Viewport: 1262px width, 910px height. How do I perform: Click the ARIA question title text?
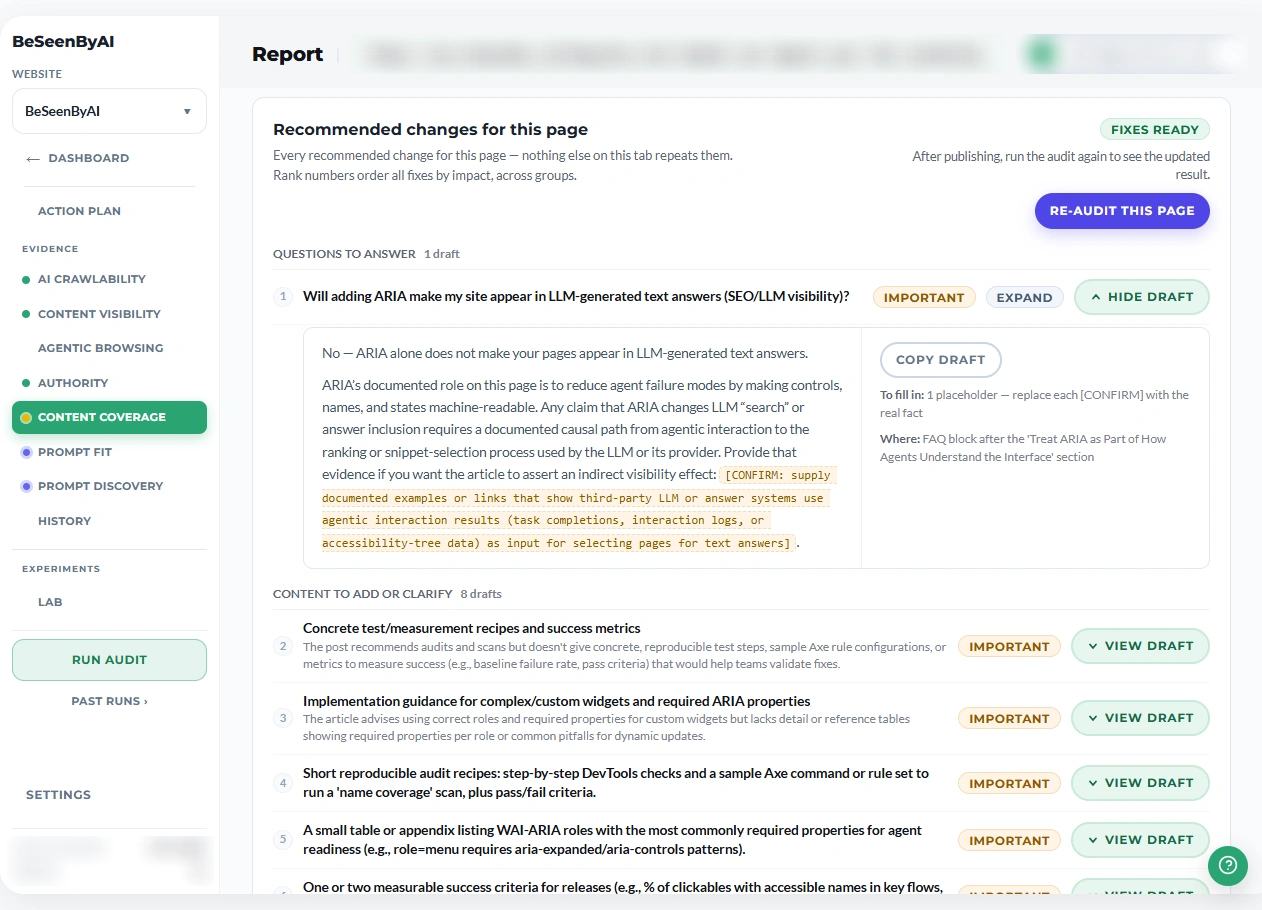point(576,296)
